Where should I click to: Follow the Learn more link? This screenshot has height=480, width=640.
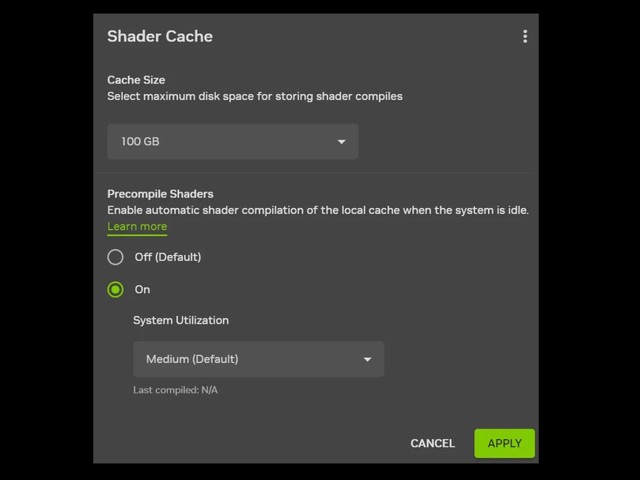click(137, 227)
